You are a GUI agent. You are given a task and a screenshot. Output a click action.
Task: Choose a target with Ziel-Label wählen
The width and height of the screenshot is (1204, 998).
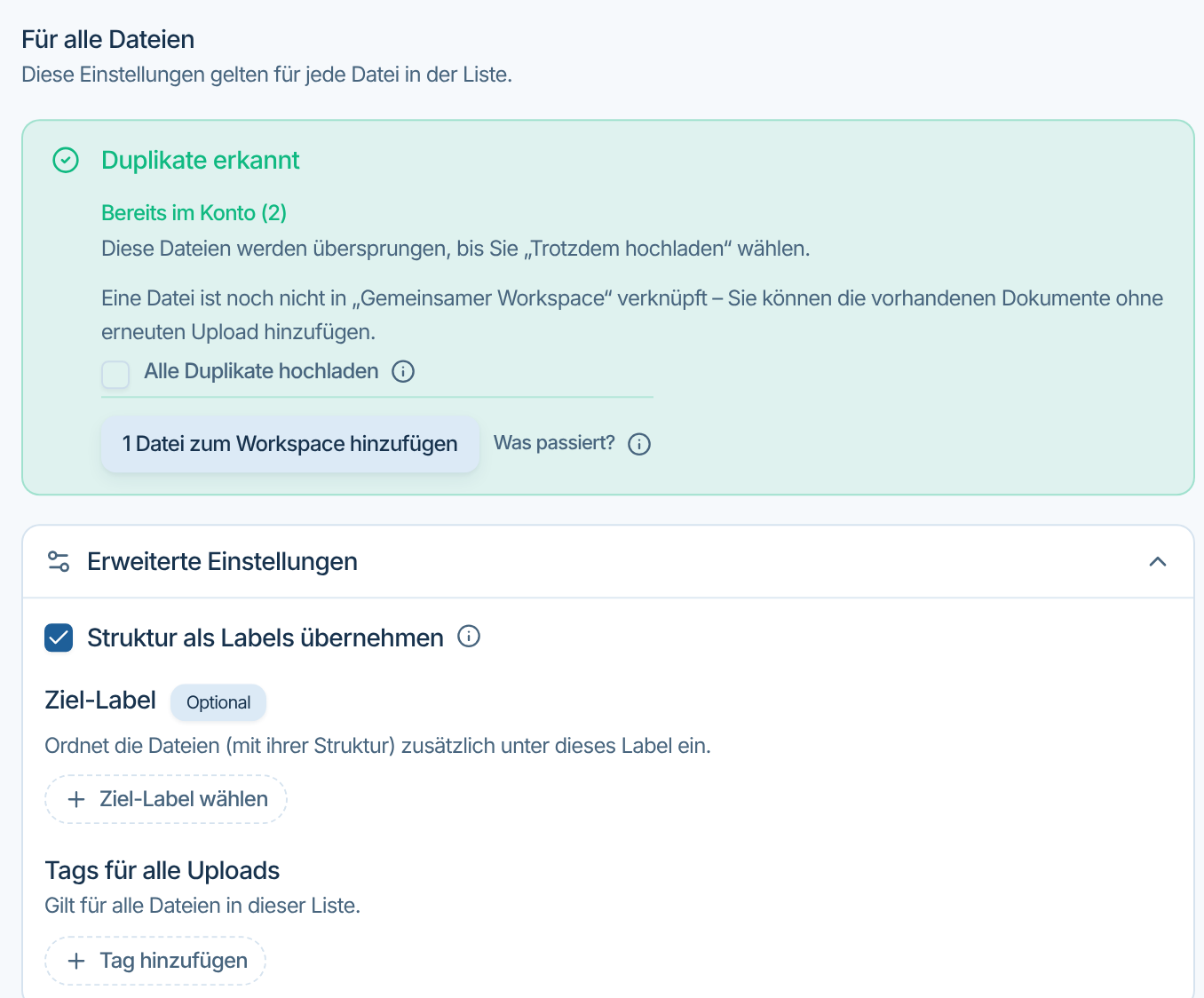tap(166, 799)
